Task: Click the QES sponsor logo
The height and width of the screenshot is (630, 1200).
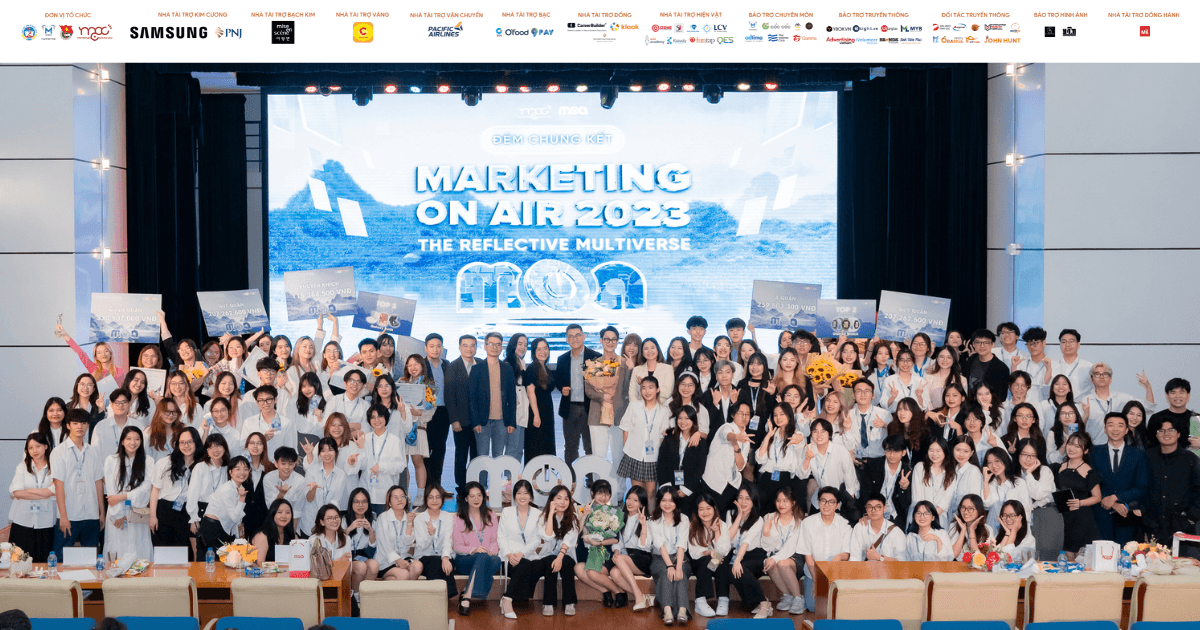Action: coord(725,40)
